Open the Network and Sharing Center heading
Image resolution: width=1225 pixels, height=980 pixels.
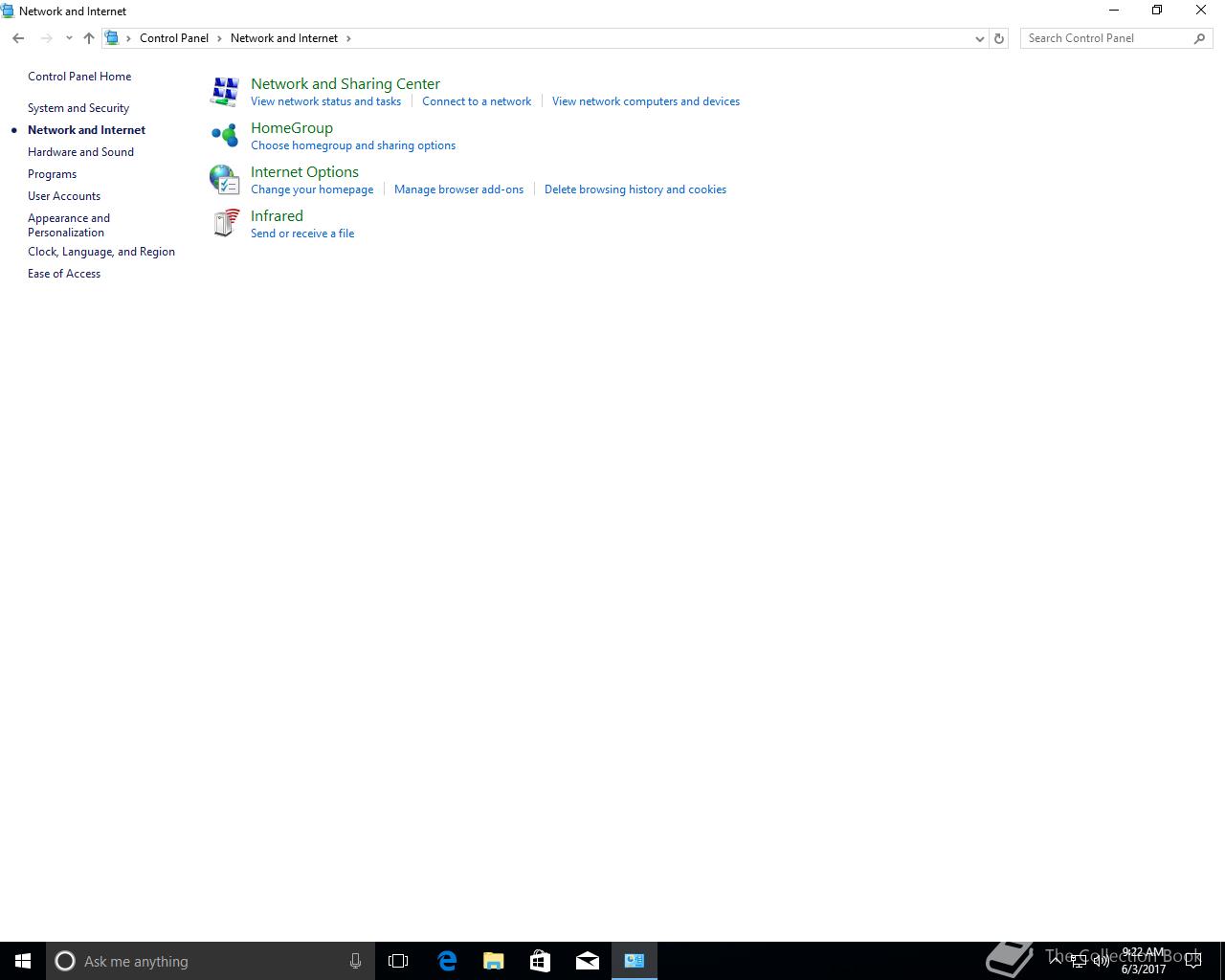pyautogui.click(x=345, y=84)
